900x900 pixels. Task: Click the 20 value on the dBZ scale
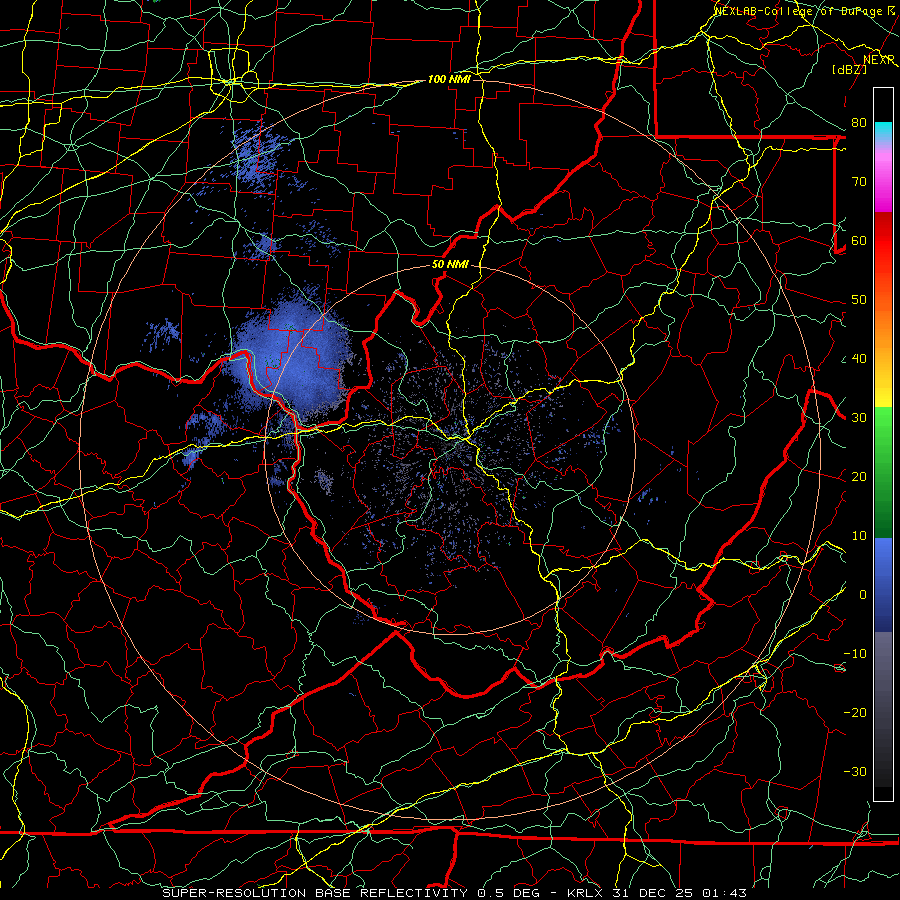(859, 476)
